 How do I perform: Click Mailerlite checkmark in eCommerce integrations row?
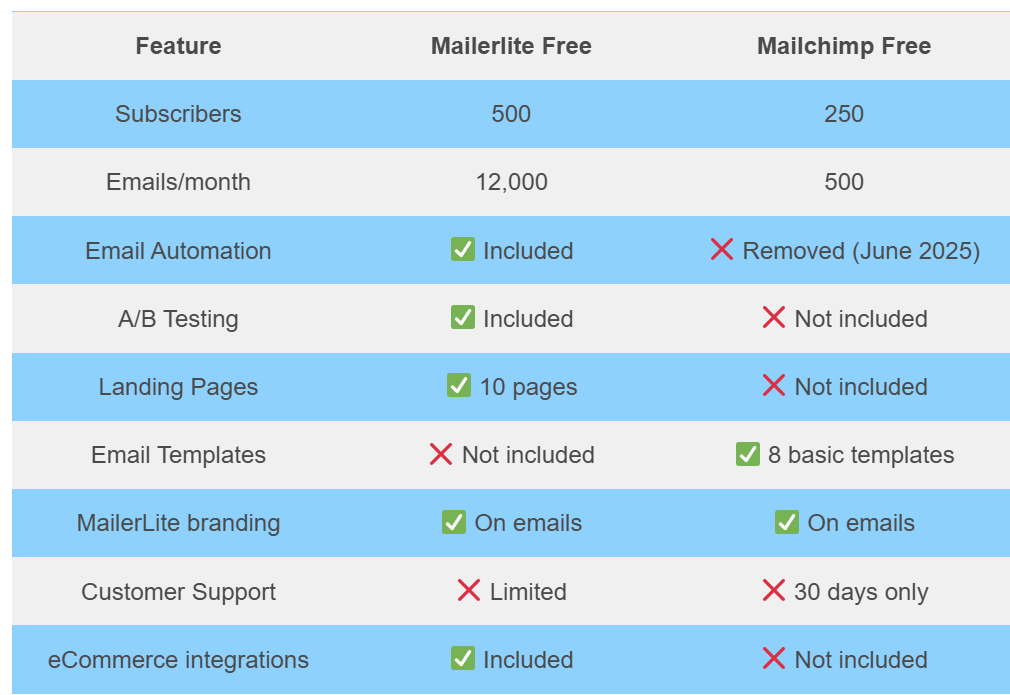point(462,659)
